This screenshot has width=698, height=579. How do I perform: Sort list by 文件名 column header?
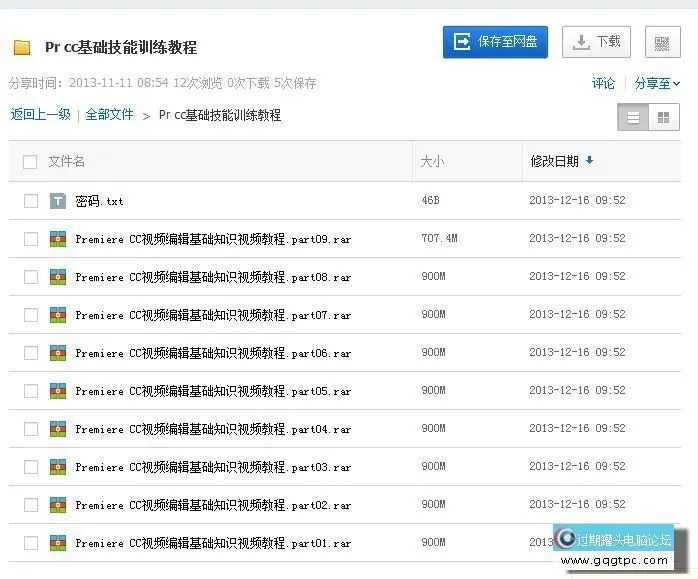pos(67,161)
